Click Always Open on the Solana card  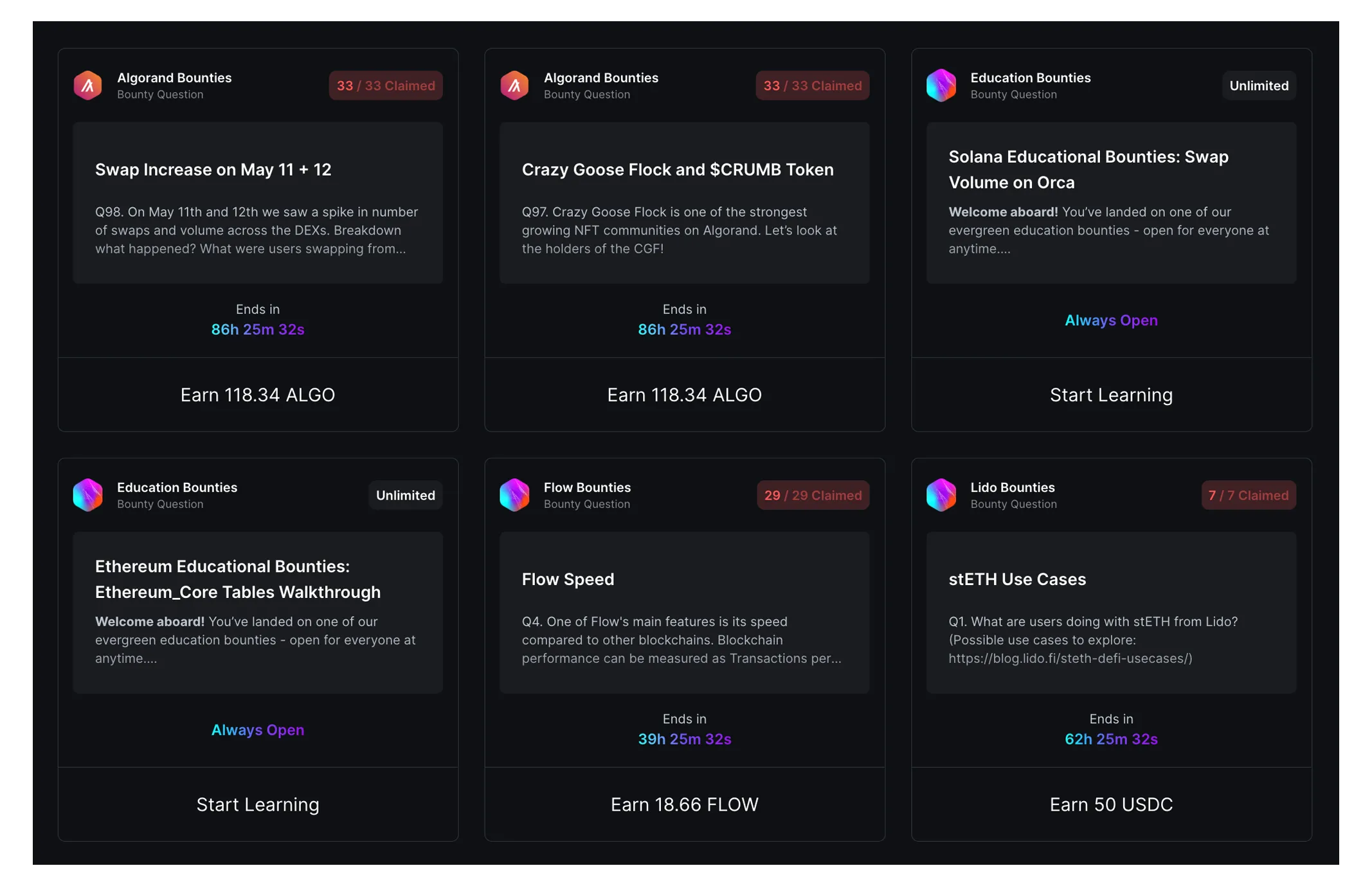[x=1111, y=320]
